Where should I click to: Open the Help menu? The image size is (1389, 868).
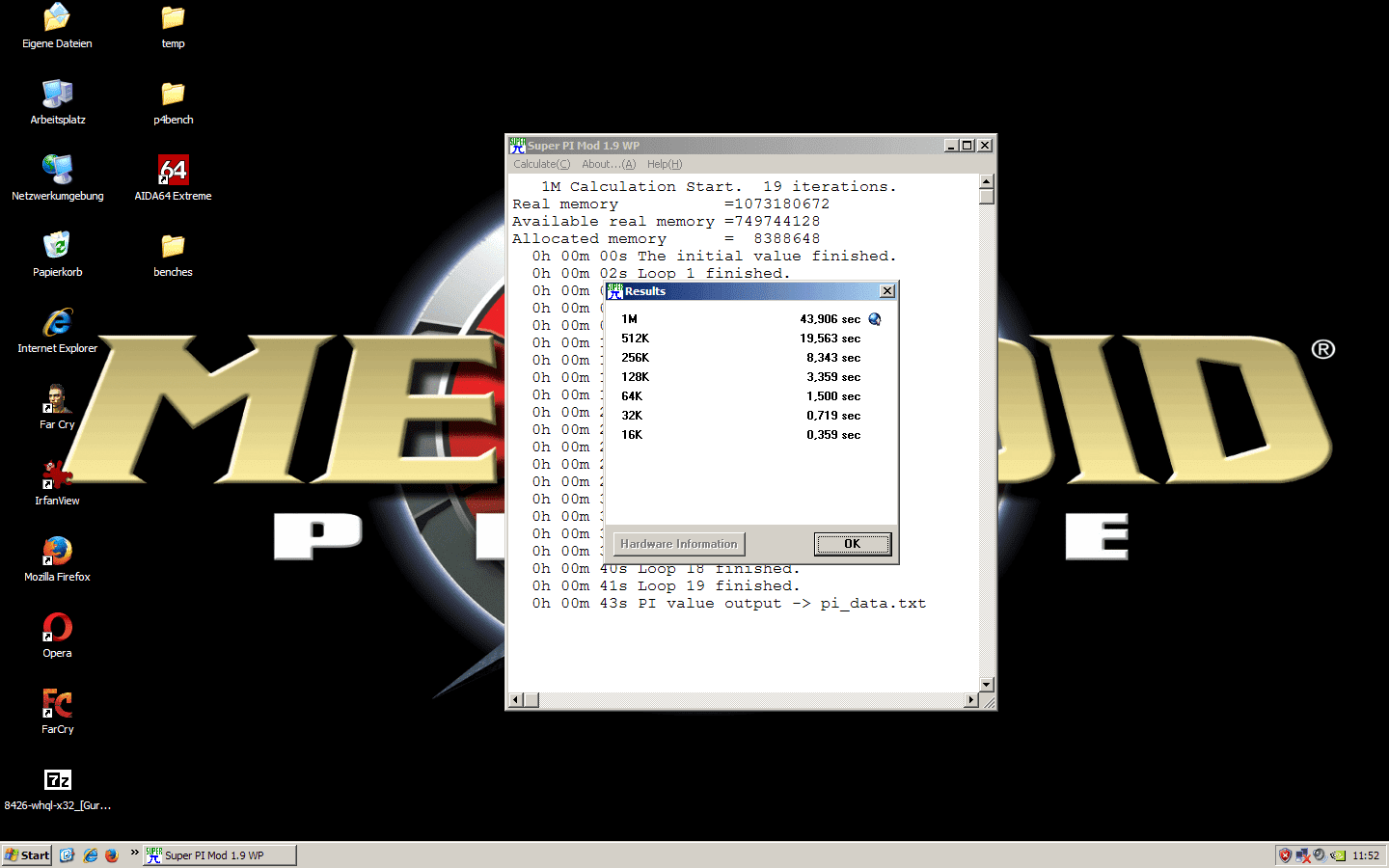pyautogui.click(x=665, y=164)
